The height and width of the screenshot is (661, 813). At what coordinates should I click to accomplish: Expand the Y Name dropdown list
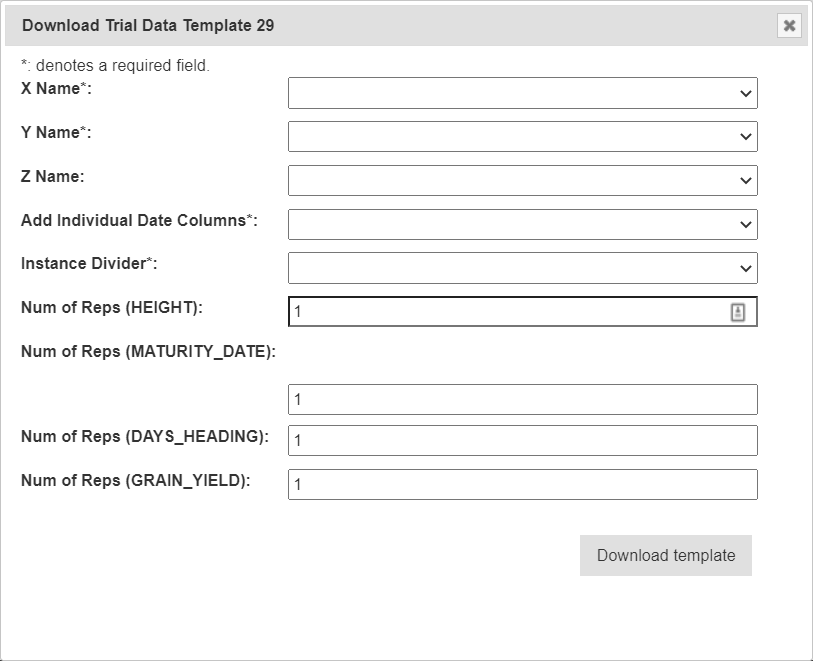[522, 136]
